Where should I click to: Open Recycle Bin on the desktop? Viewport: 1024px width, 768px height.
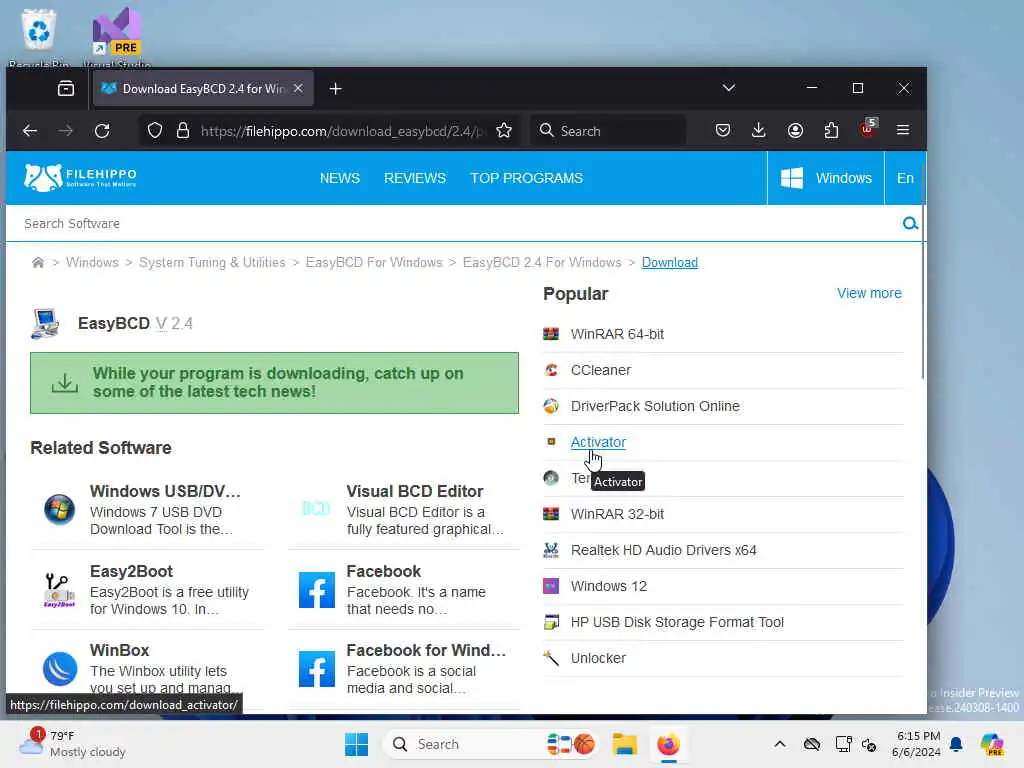(x=39, y=38)
